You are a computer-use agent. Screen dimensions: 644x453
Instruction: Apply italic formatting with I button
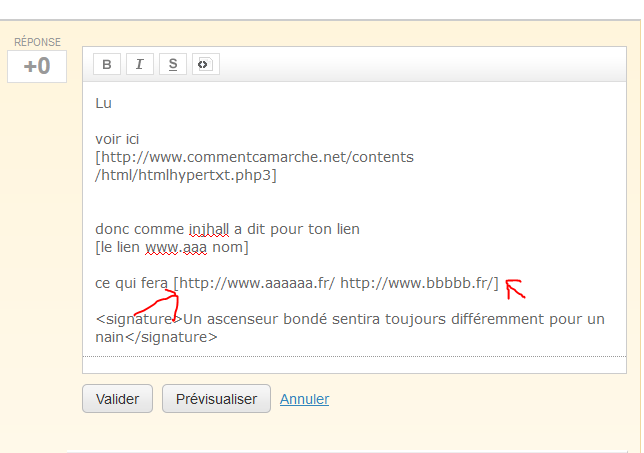(x=140, y=64)
